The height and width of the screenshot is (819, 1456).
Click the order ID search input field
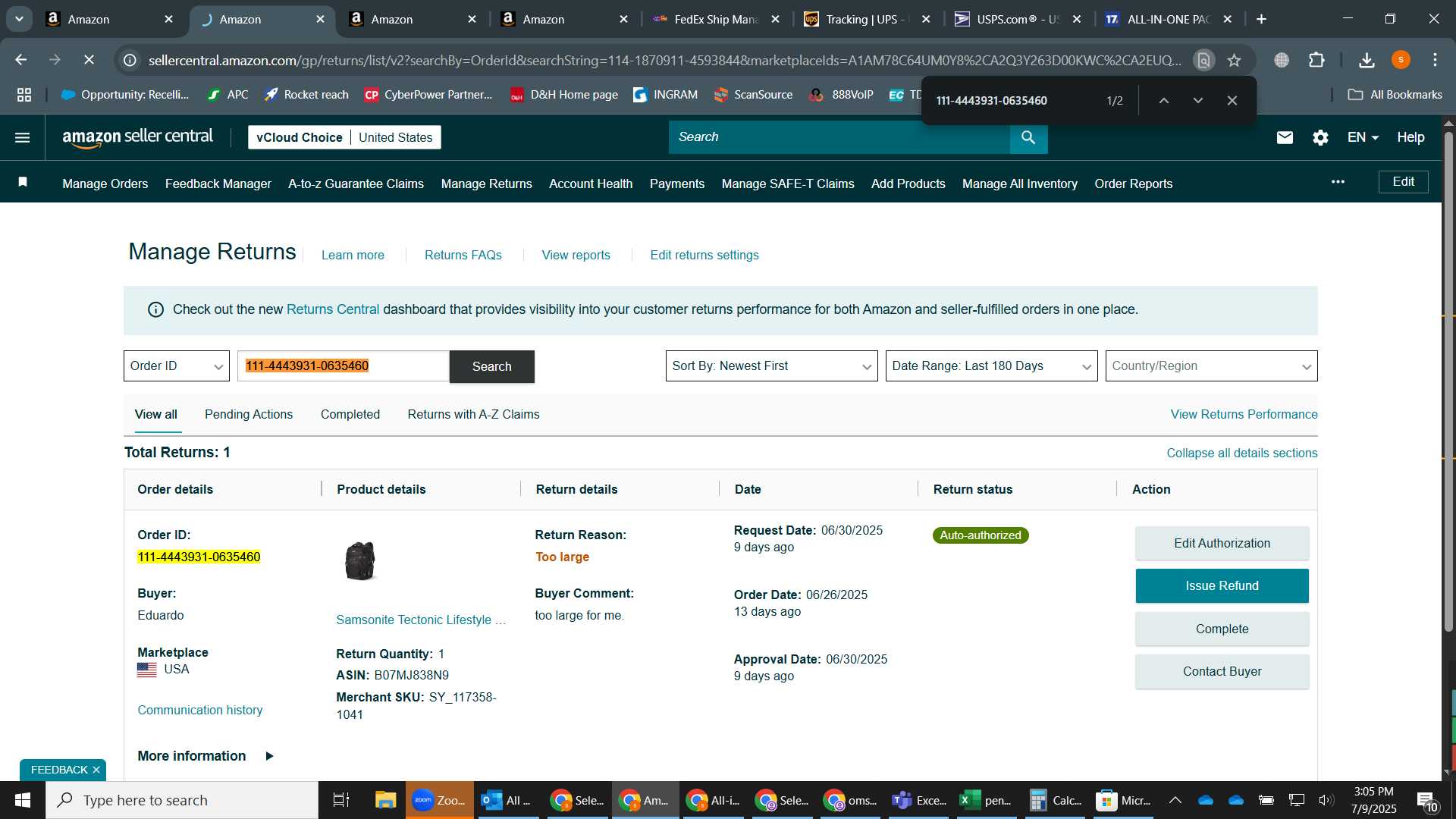click(x=344, y=366)
